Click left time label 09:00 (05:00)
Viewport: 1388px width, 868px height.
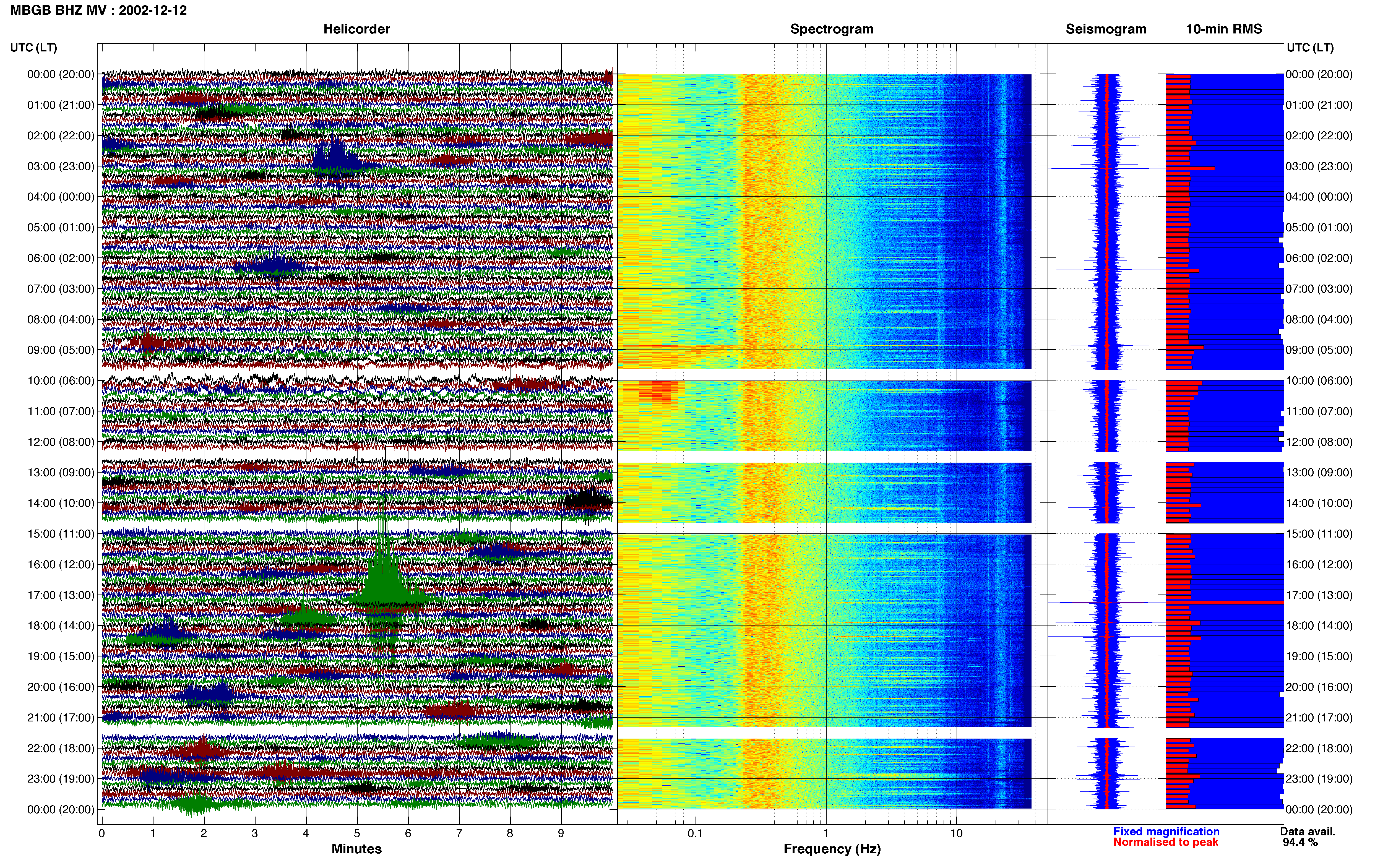[61, 350]
